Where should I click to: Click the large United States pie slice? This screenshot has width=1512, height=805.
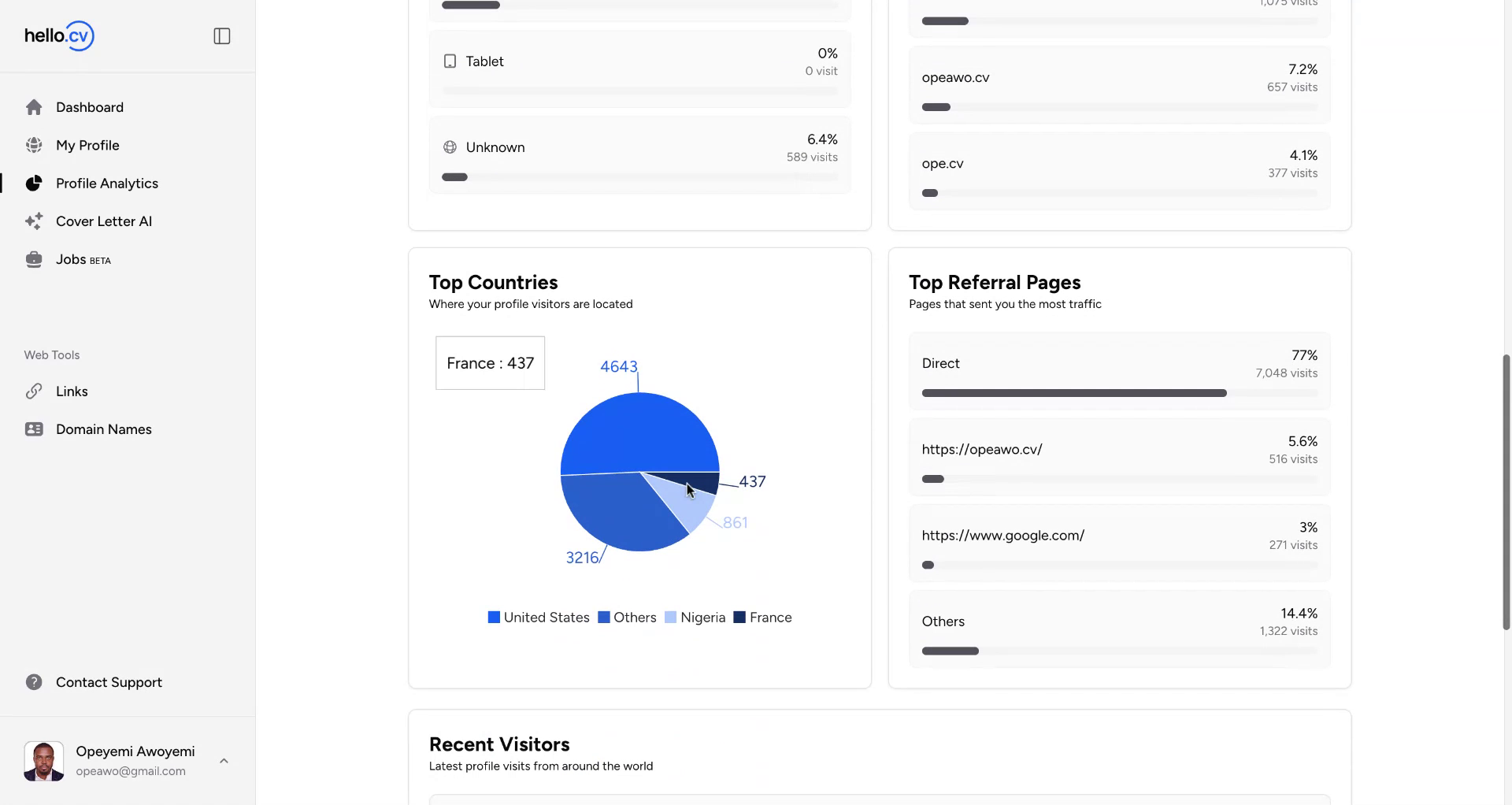[x=638, y=432]
